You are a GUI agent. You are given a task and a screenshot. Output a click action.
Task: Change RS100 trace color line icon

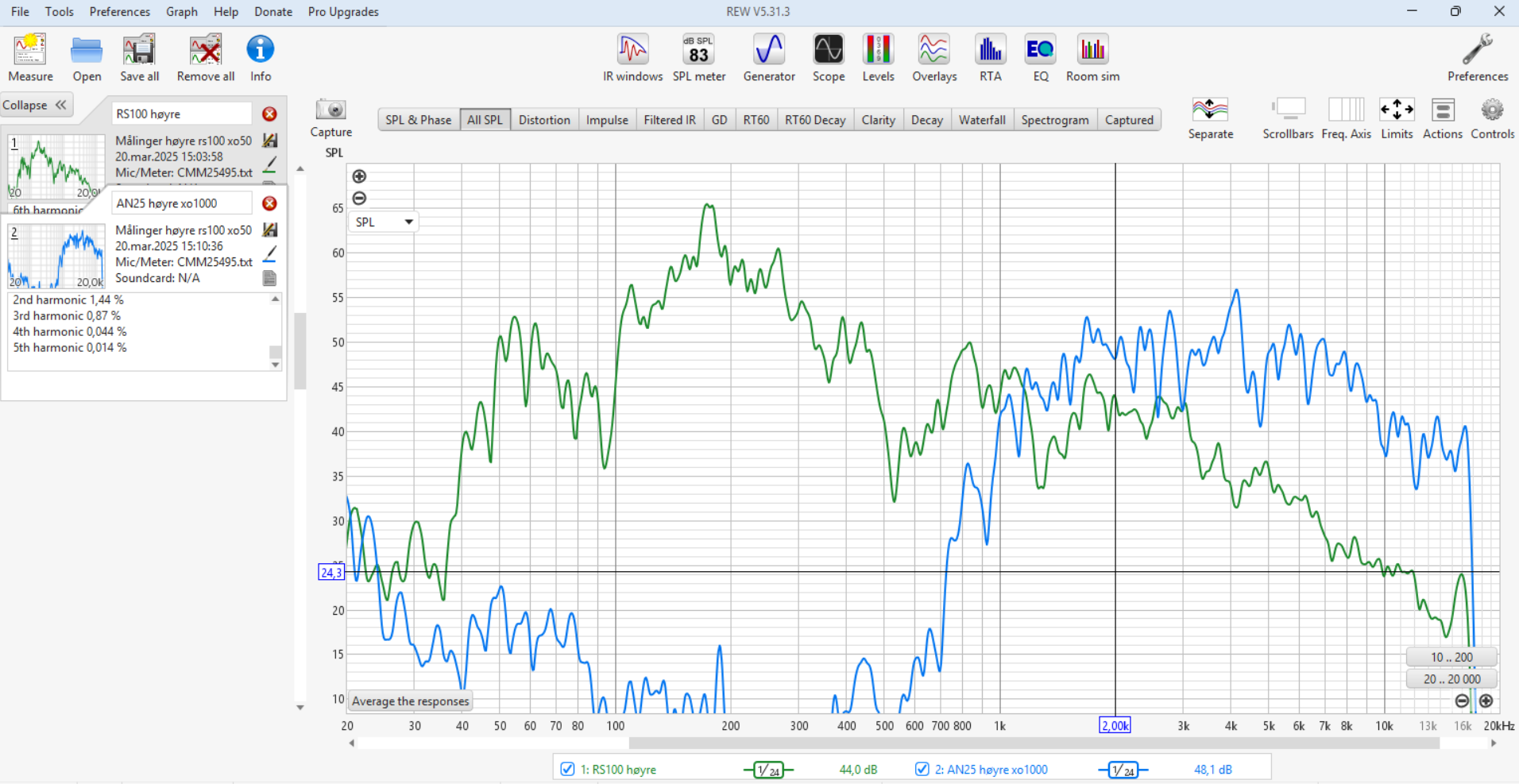(x=269, y=164)
